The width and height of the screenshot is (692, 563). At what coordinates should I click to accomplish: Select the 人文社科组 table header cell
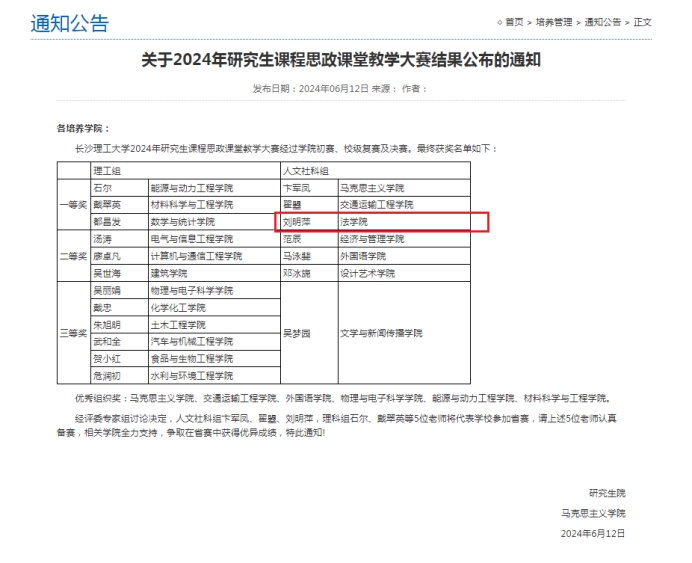(x=306, y=171)
